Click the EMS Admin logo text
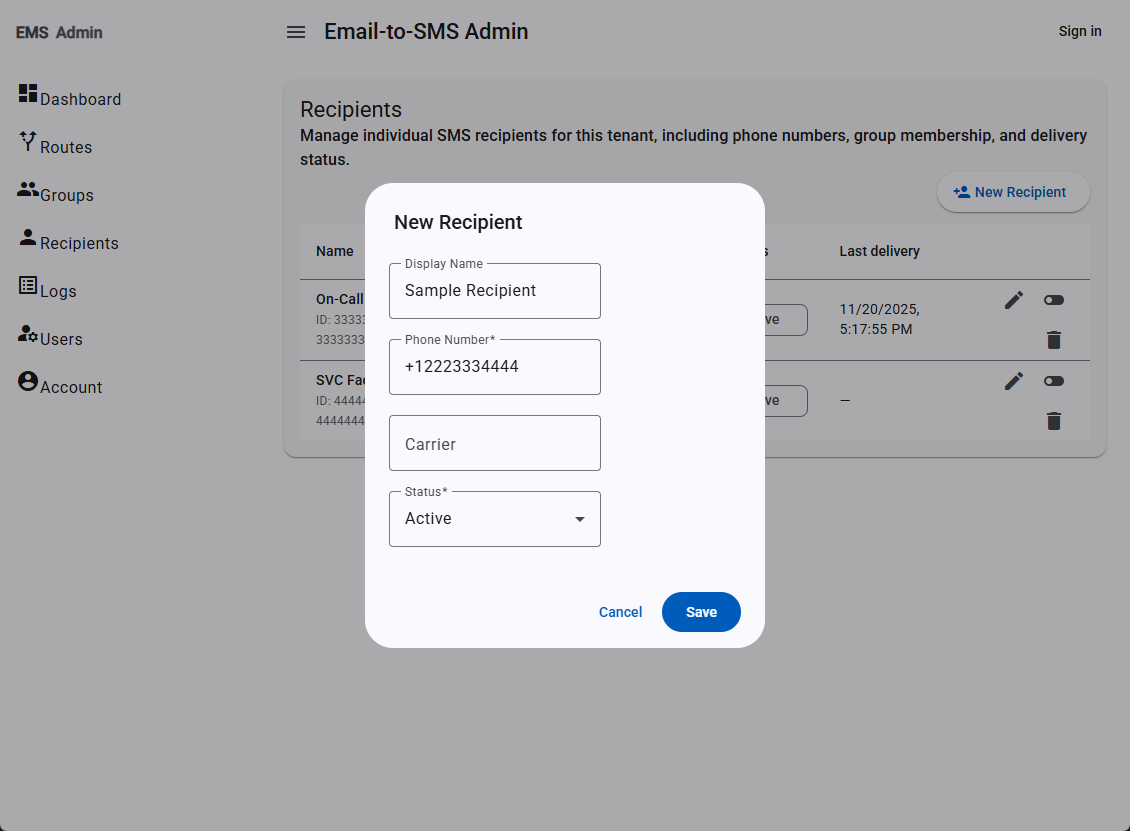Viewport: 1130px width, 831px height. tap(58, 32)
